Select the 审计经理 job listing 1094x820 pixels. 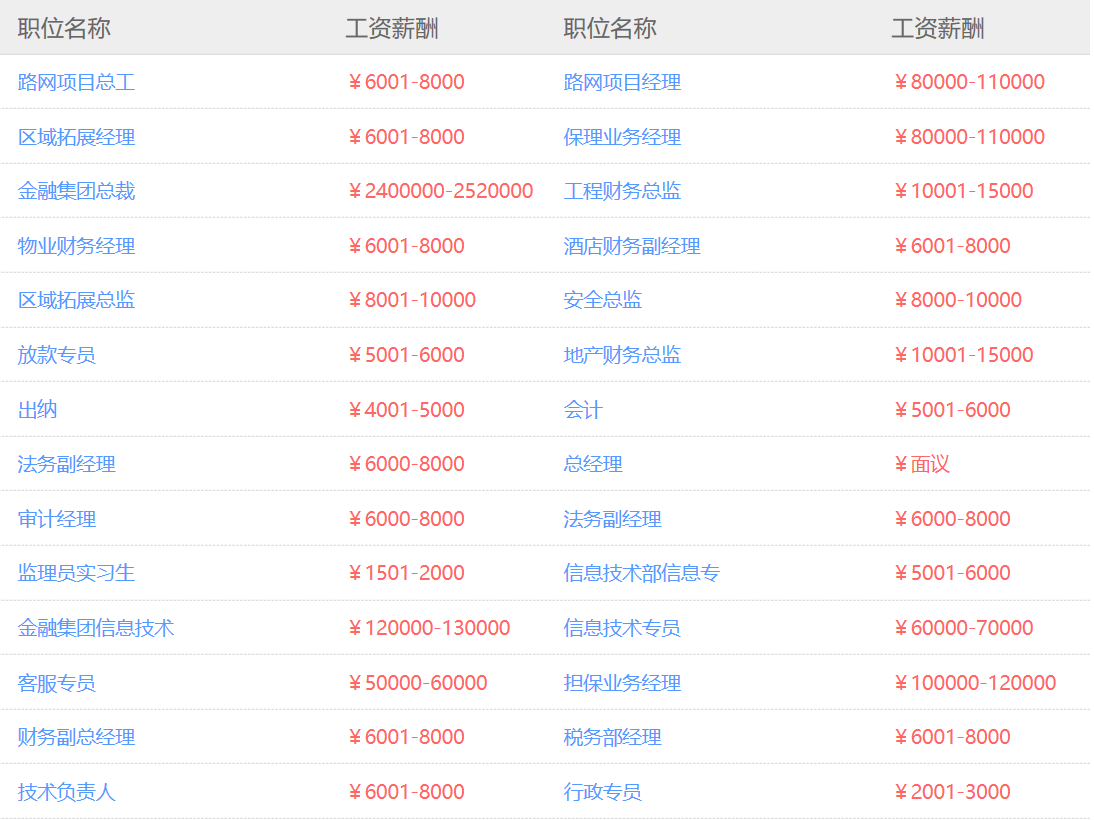coord(57,519)
